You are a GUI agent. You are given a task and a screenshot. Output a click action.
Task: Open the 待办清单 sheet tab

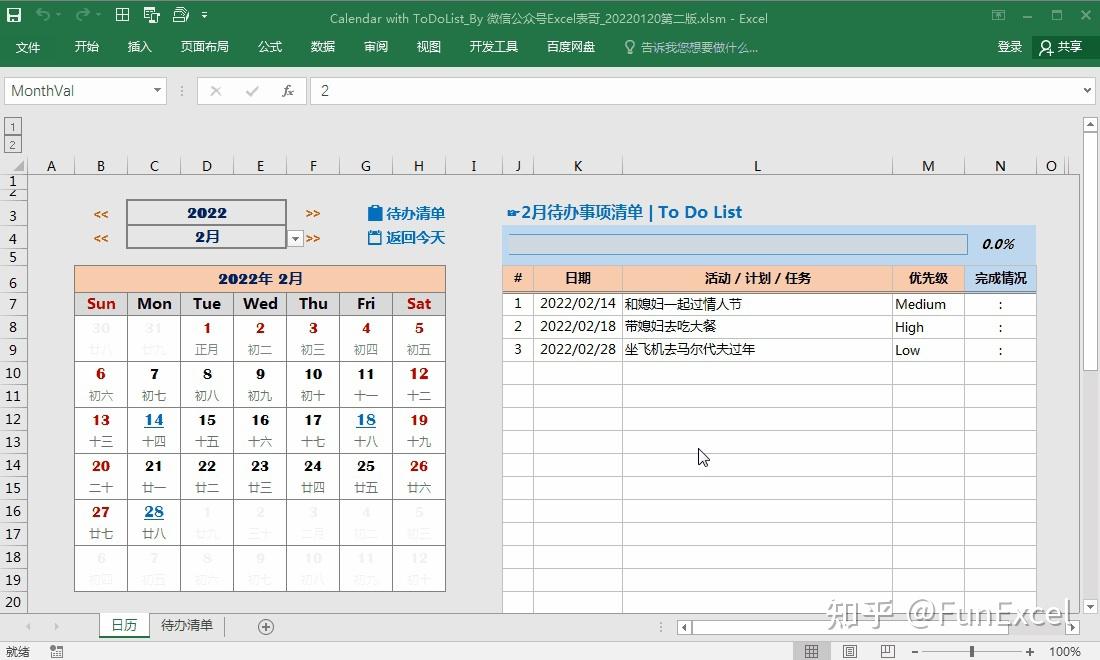186,625
